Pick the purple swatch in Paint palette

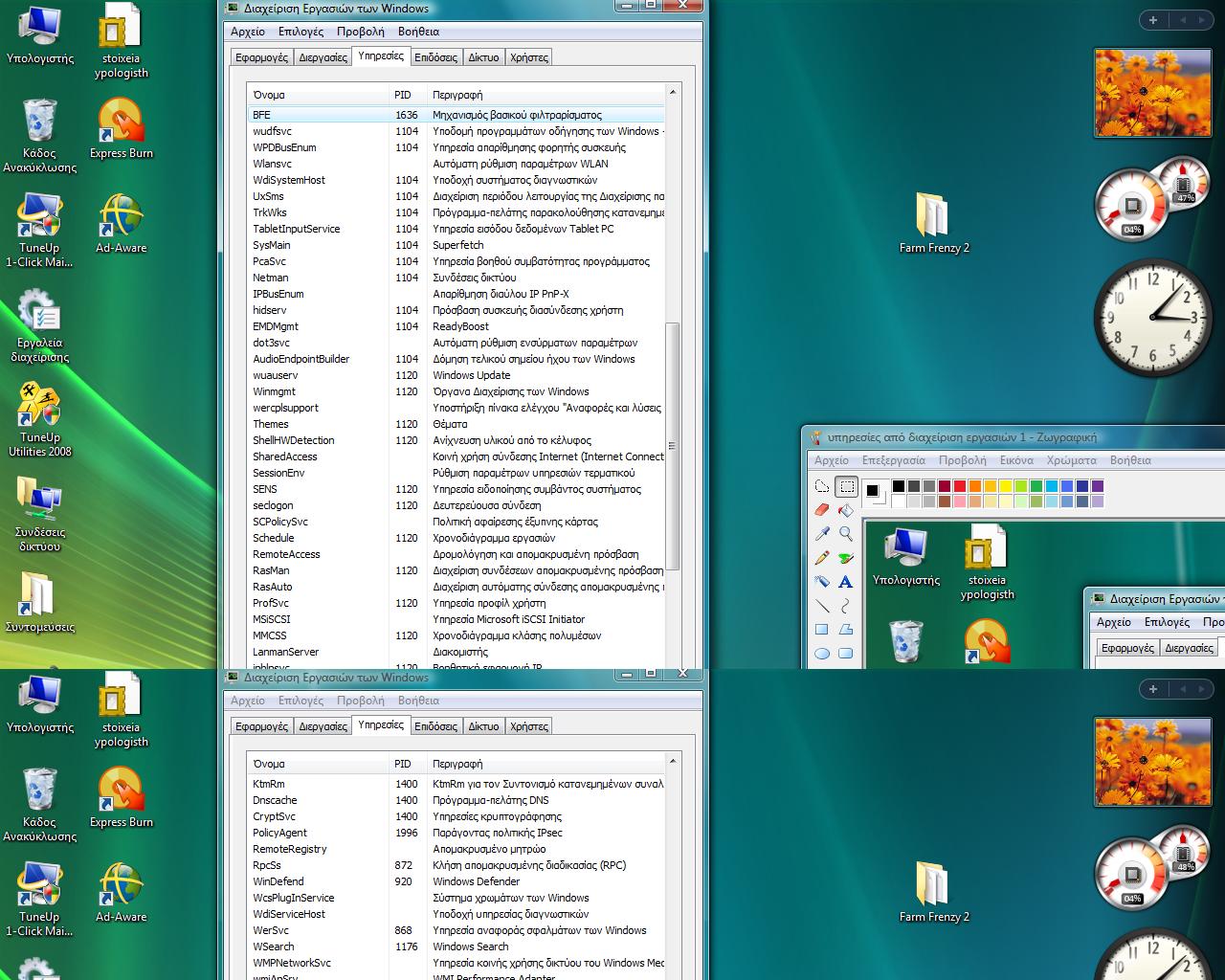(1098, 486)
